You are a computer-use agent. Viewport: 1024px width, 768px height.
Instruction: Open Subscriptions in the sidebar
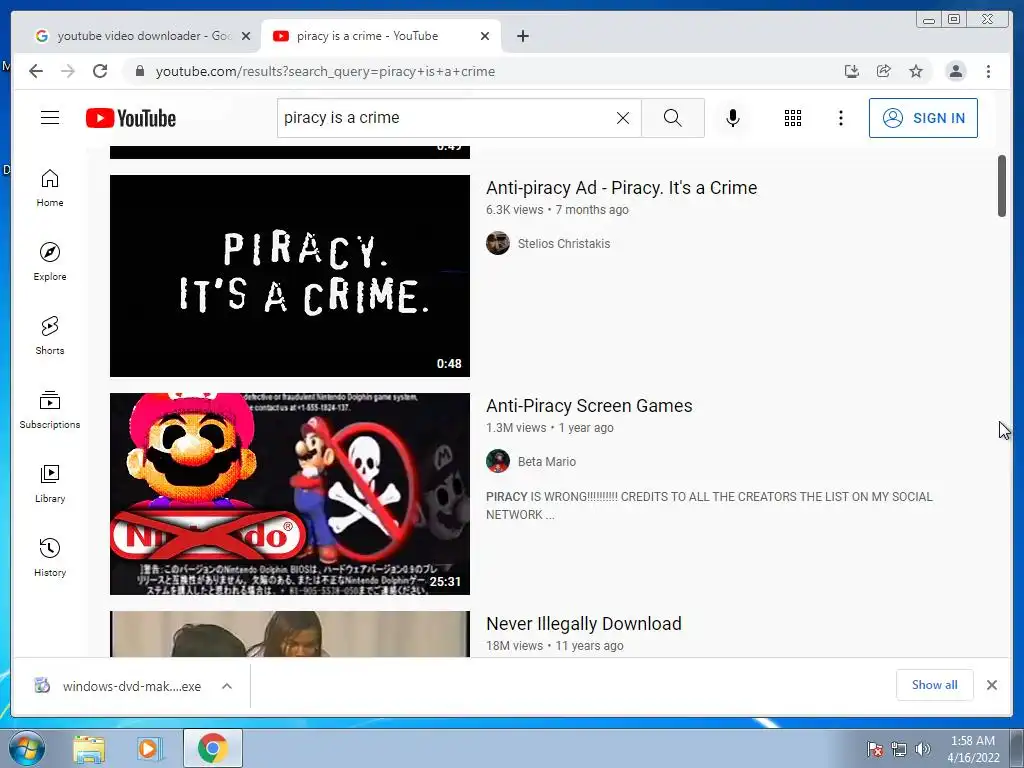(x=50, y=409)
